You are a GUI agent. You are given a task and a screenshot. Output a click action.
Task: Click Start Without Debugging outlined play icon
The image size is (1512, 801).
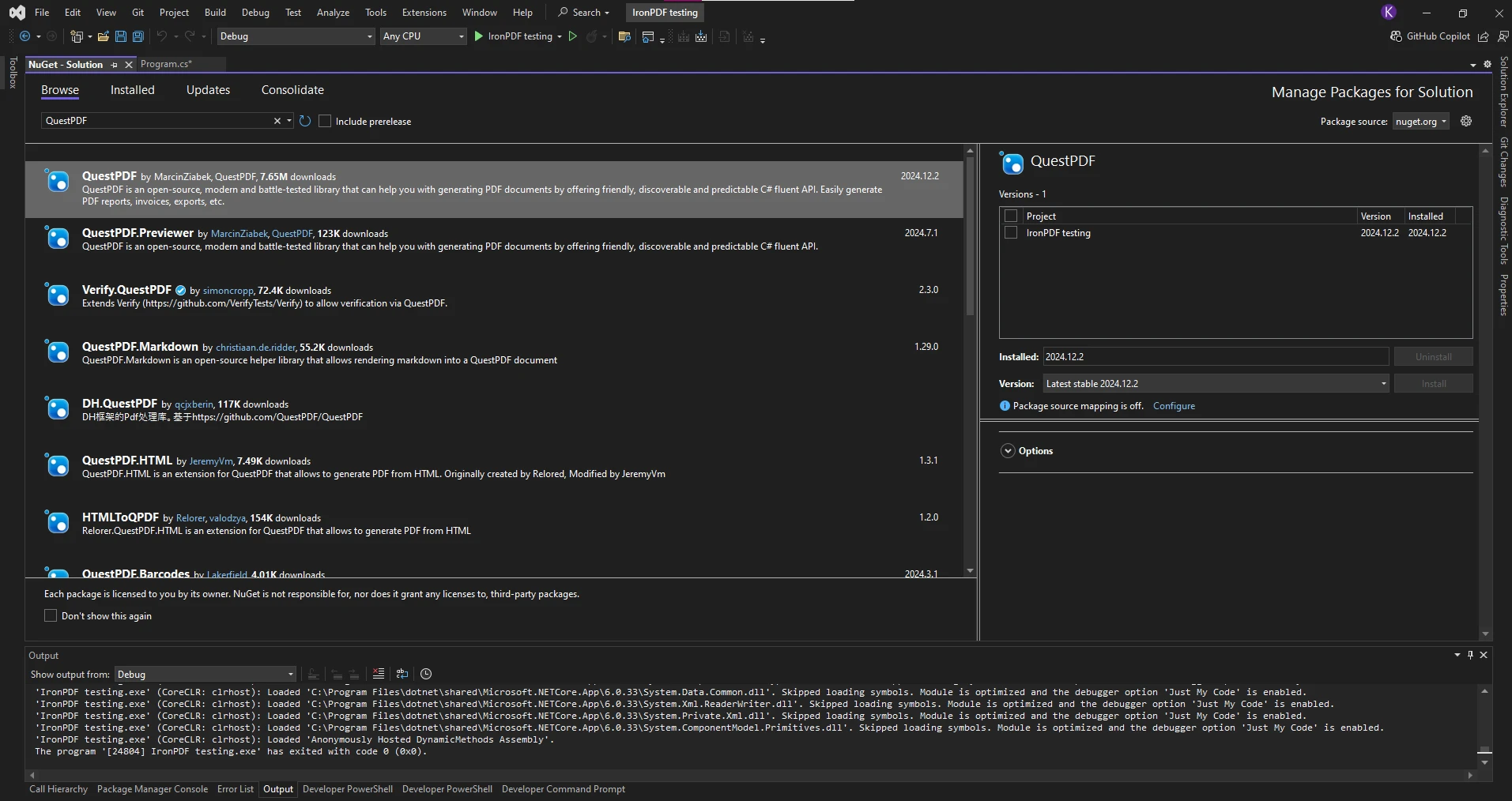click(573, 36)
